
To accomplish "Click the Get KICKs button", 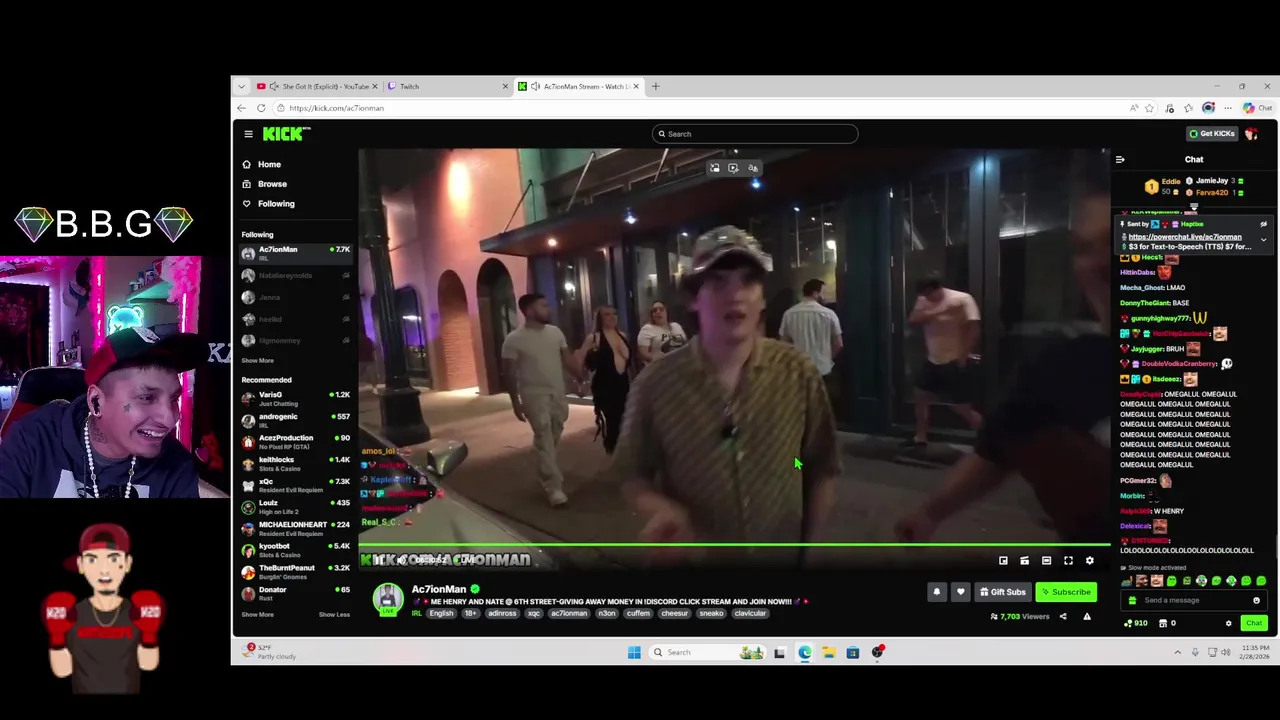I will 1212,134.
